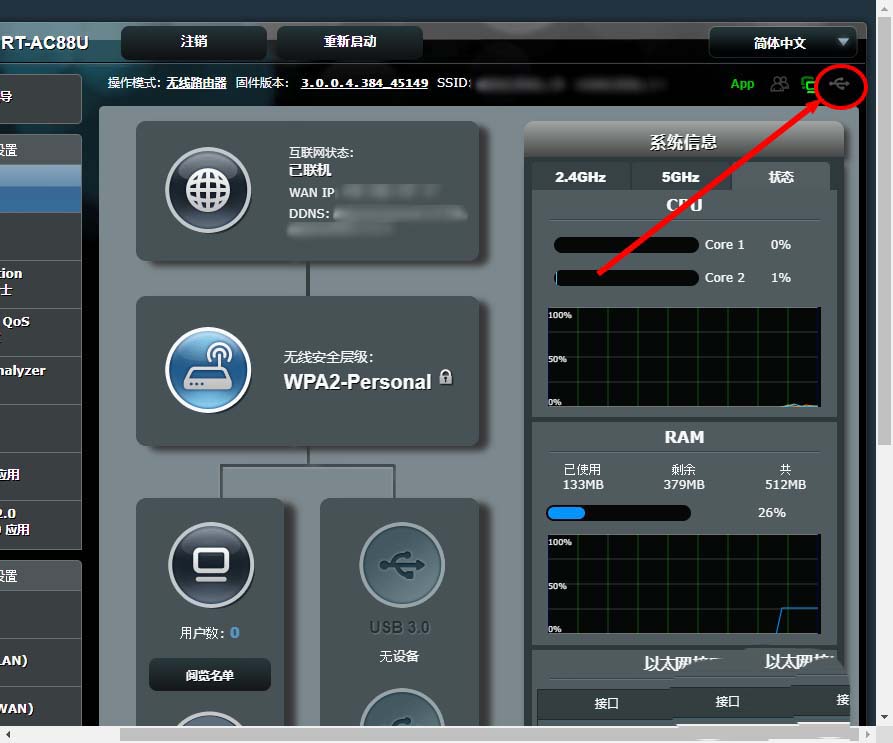Switch to the 5GHz tab
Viewport: 893px width, 743px height.
[680, 177]
